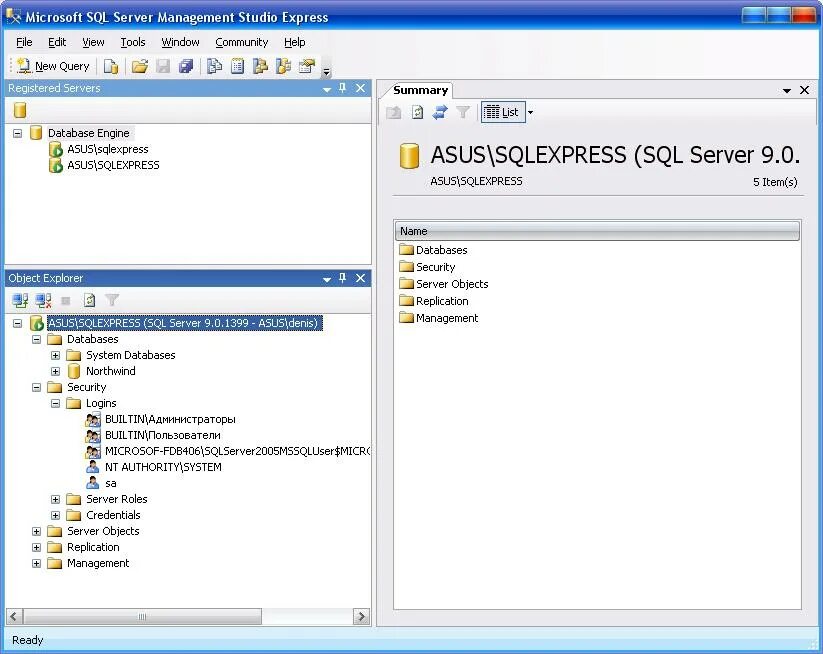Click the Disconnect icon in Object Explorer

click(x=43, y=300)
